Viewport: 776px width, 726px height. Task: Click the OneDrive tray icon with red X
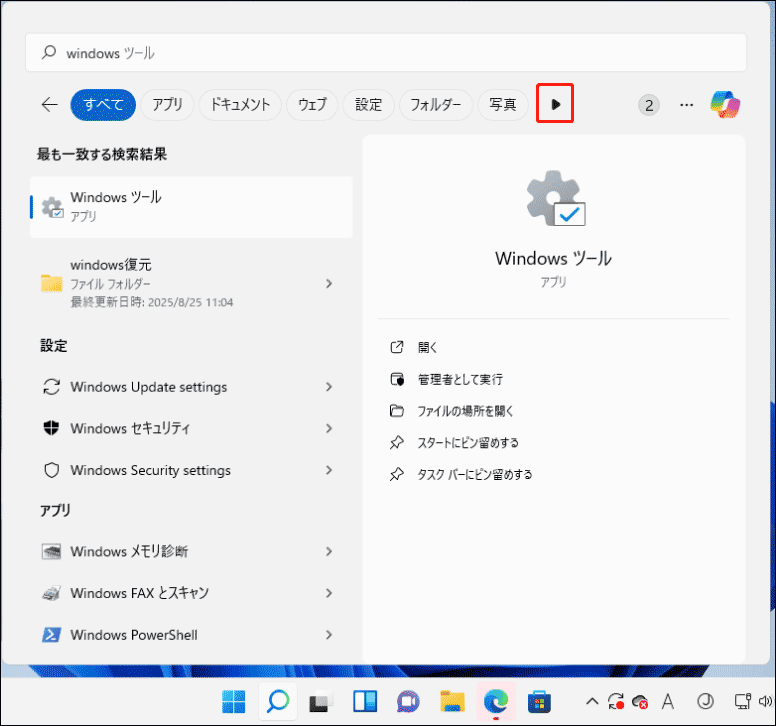pos(640,701)
